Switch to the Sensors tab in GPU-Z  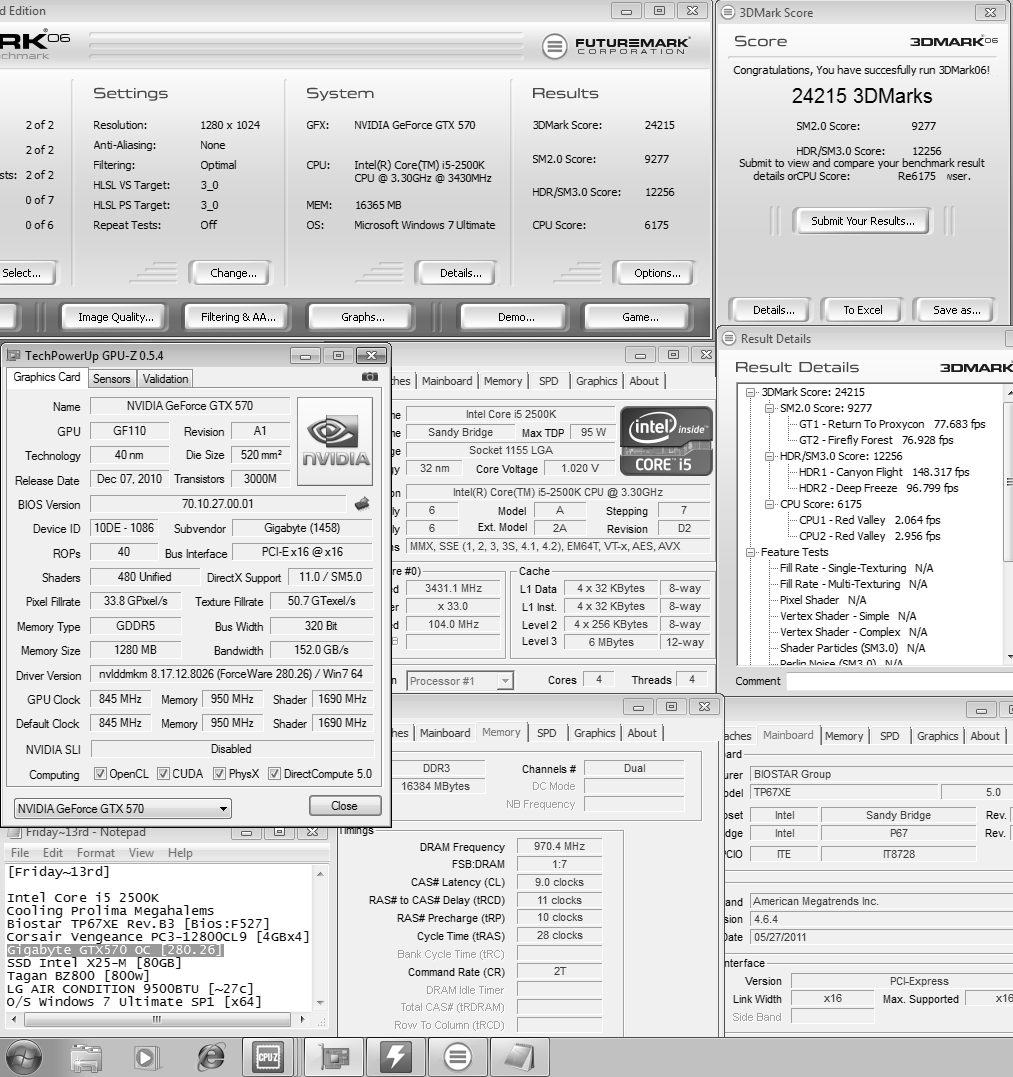(111, 378)
